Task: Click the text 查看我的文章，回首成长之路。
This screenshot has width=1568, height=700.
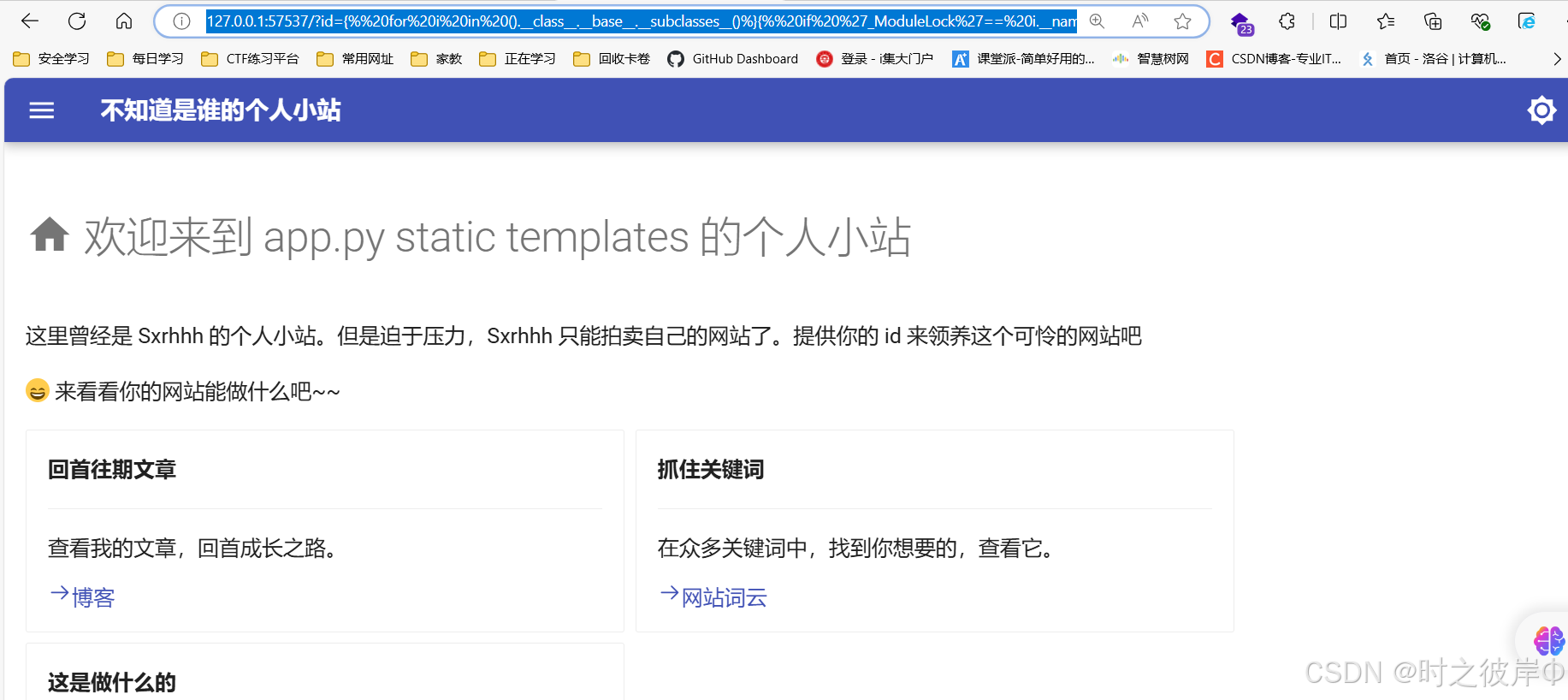Action: tap(197, 548)
